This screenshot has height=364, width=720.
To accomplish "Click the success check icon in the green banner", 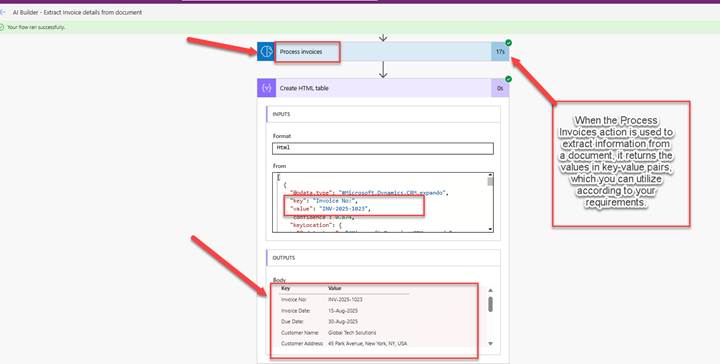I will pyautogui.click(x=2, y=27).
